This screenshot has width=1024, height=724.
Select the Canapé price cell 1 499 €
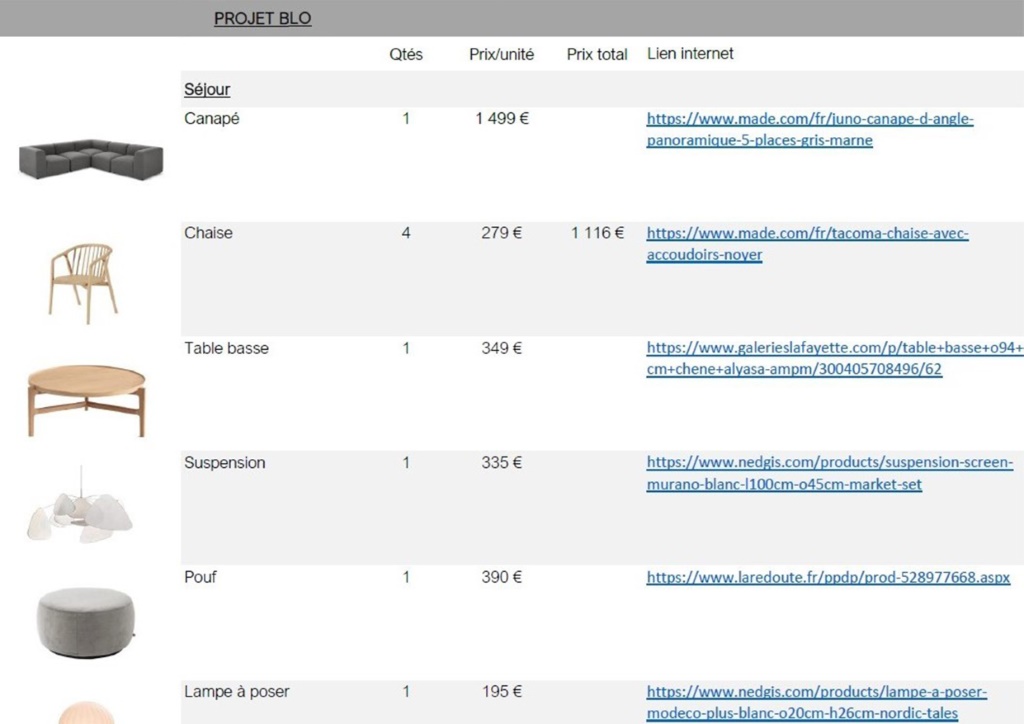[502, 119]
